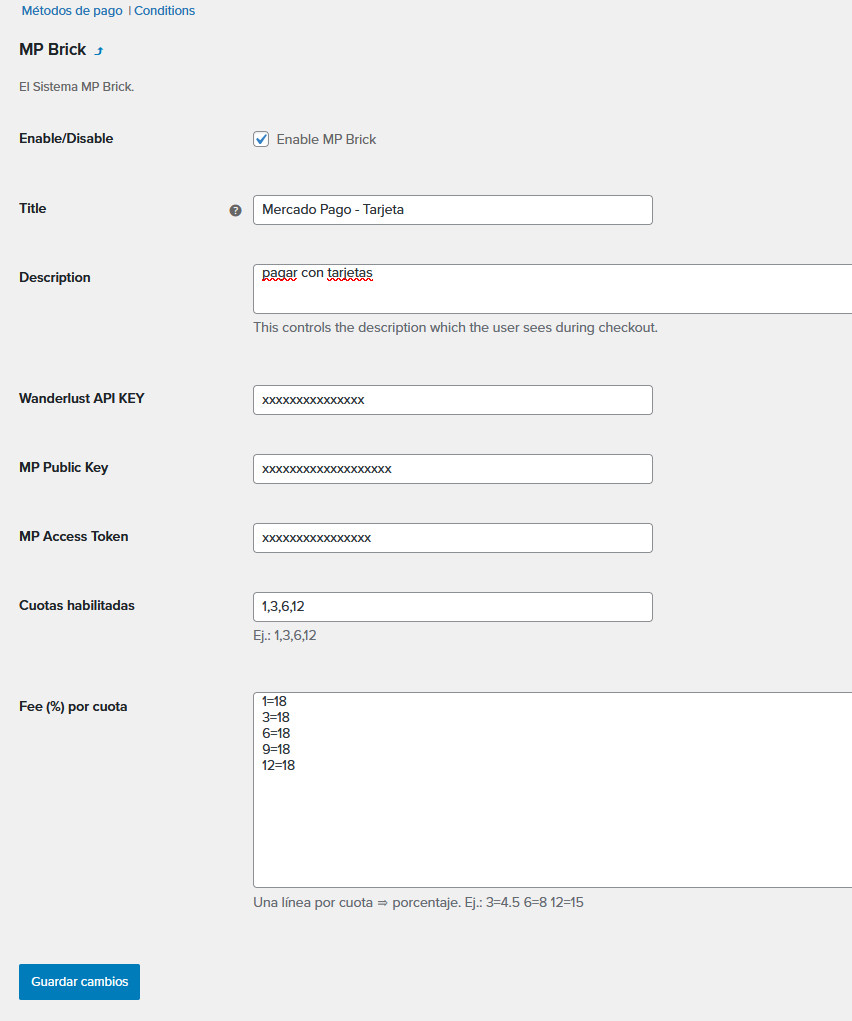The width and height of the screenshot is (852, 1021).
Task: Click the Description label
Action: 55,277
